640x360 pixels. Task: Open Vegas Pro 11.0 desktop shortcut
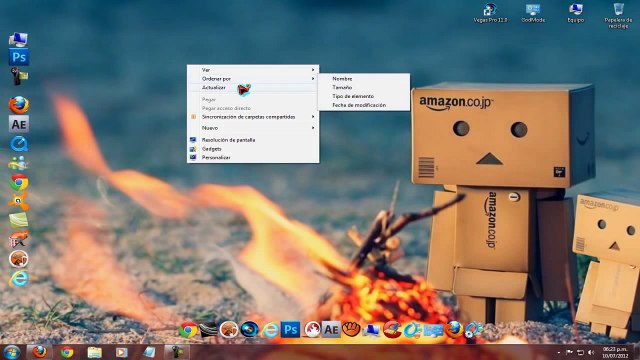(490, 13)
